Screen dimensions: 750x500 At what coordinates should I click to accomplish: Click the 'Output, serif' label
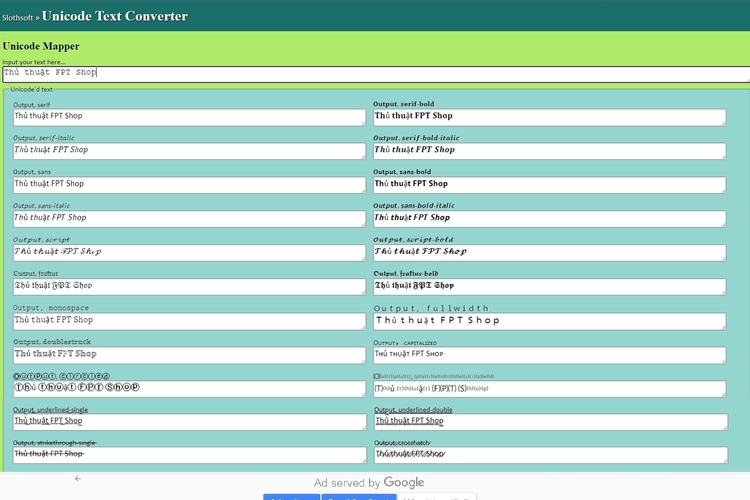click(32, 105)
